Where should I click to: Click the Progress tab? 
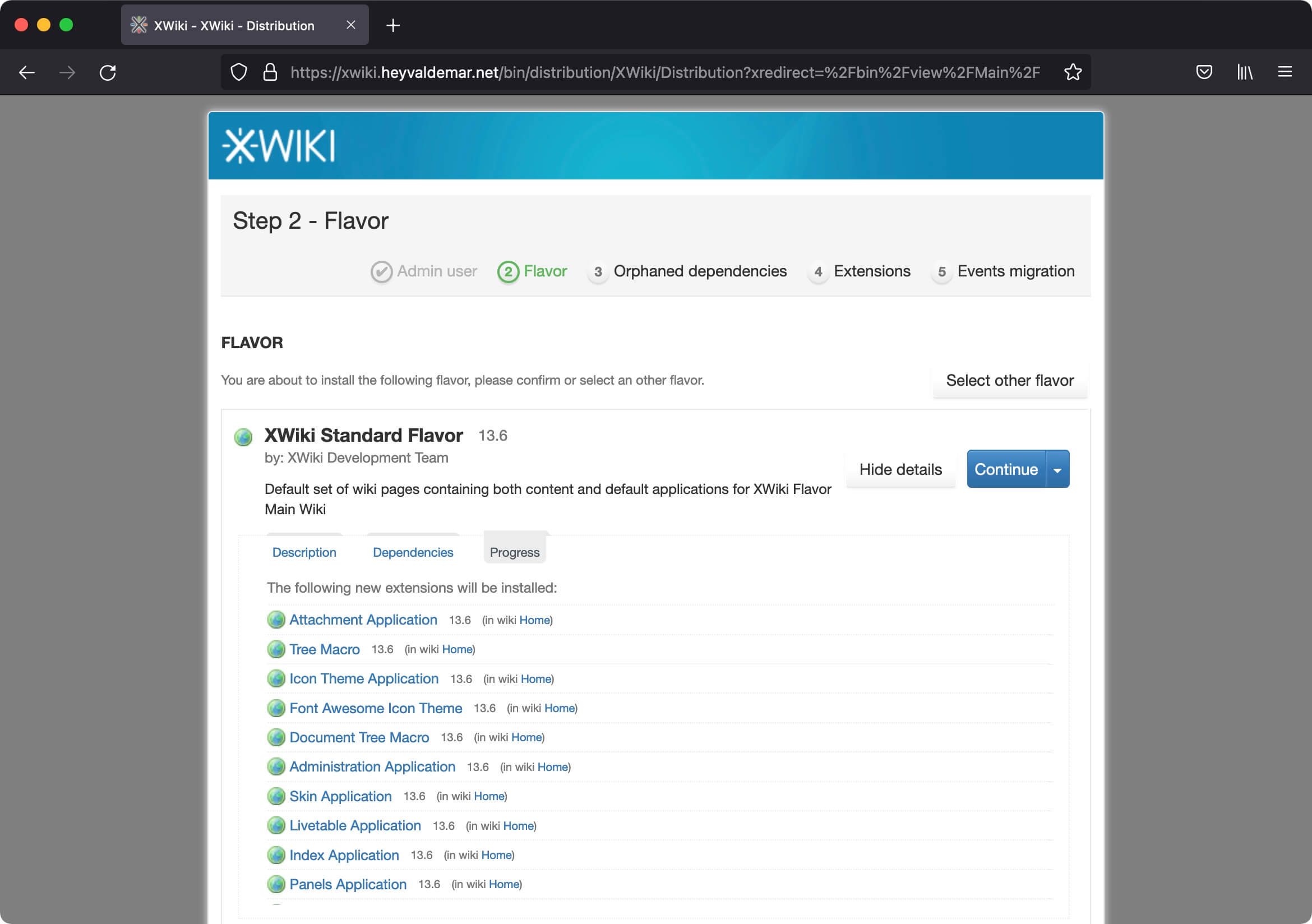(x=515, y=552)
